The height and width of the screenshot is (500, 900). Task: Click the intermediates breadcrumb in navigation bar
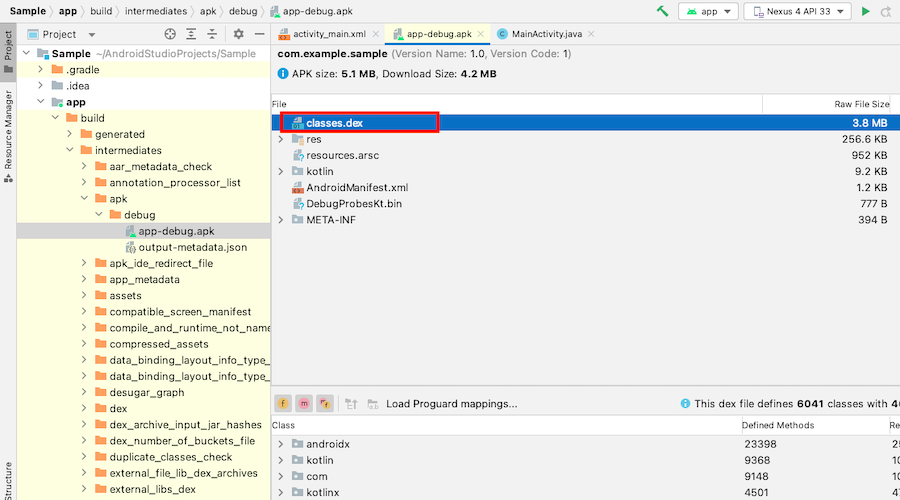[156, 11]
